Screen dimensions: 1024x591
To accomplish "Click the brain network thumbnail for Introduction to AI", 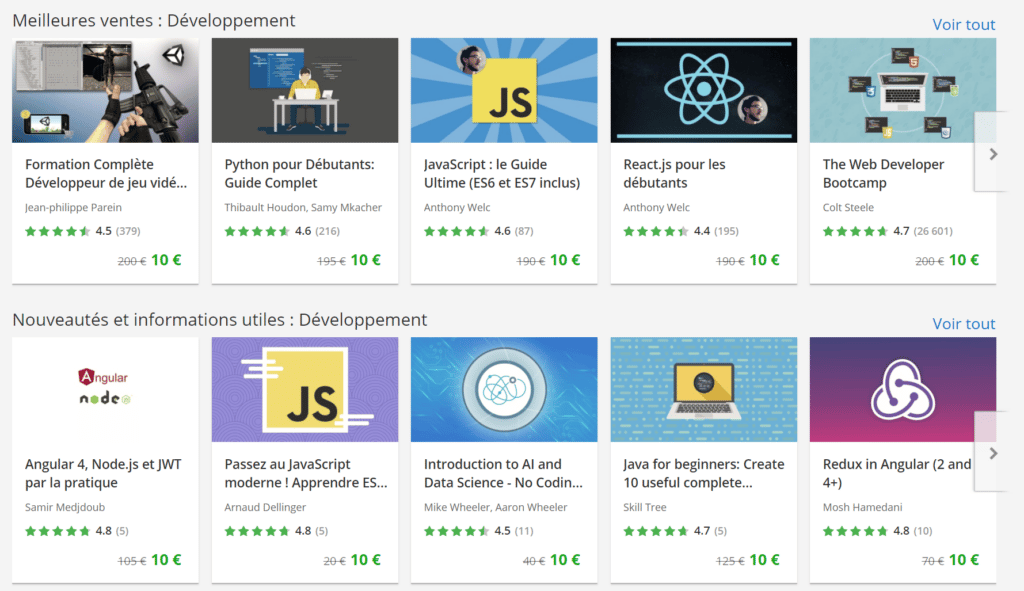I will 503,389.
